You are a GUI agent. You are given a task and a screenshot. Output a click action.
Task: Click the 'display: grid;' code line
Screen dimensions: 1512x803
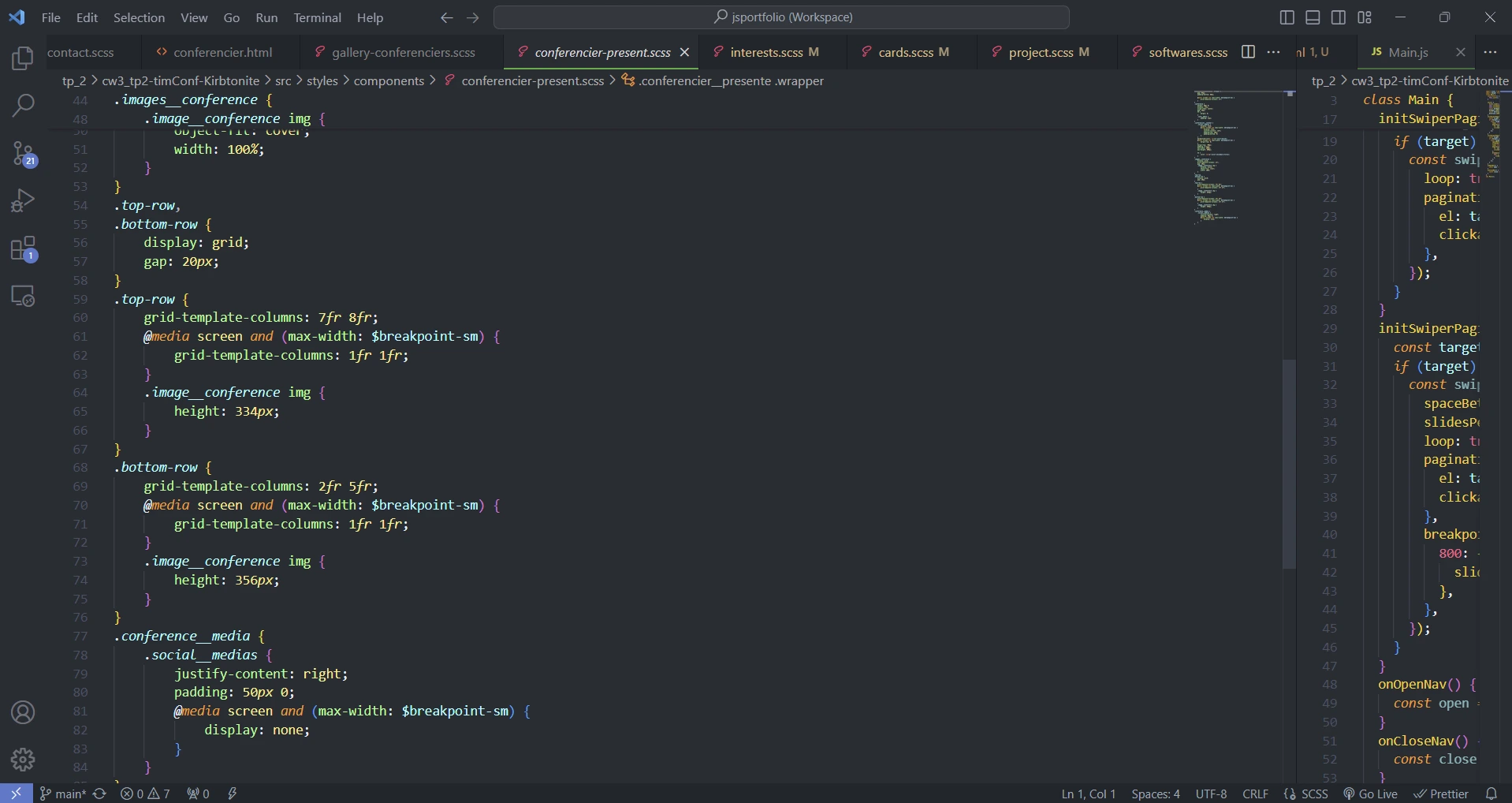196,243
